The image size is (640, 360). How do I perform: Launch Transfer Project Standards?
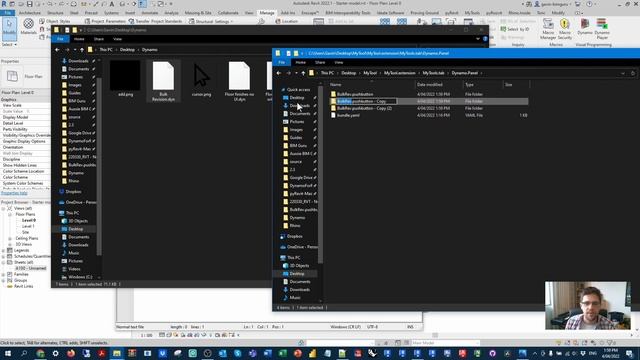[155, 21]
